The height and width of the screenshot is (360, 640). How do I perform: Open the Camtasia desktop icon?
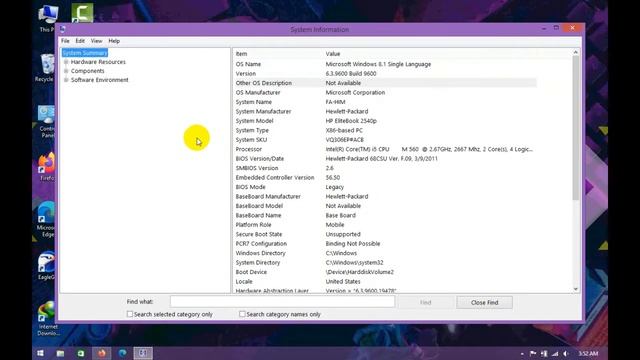tap(82, 13)
